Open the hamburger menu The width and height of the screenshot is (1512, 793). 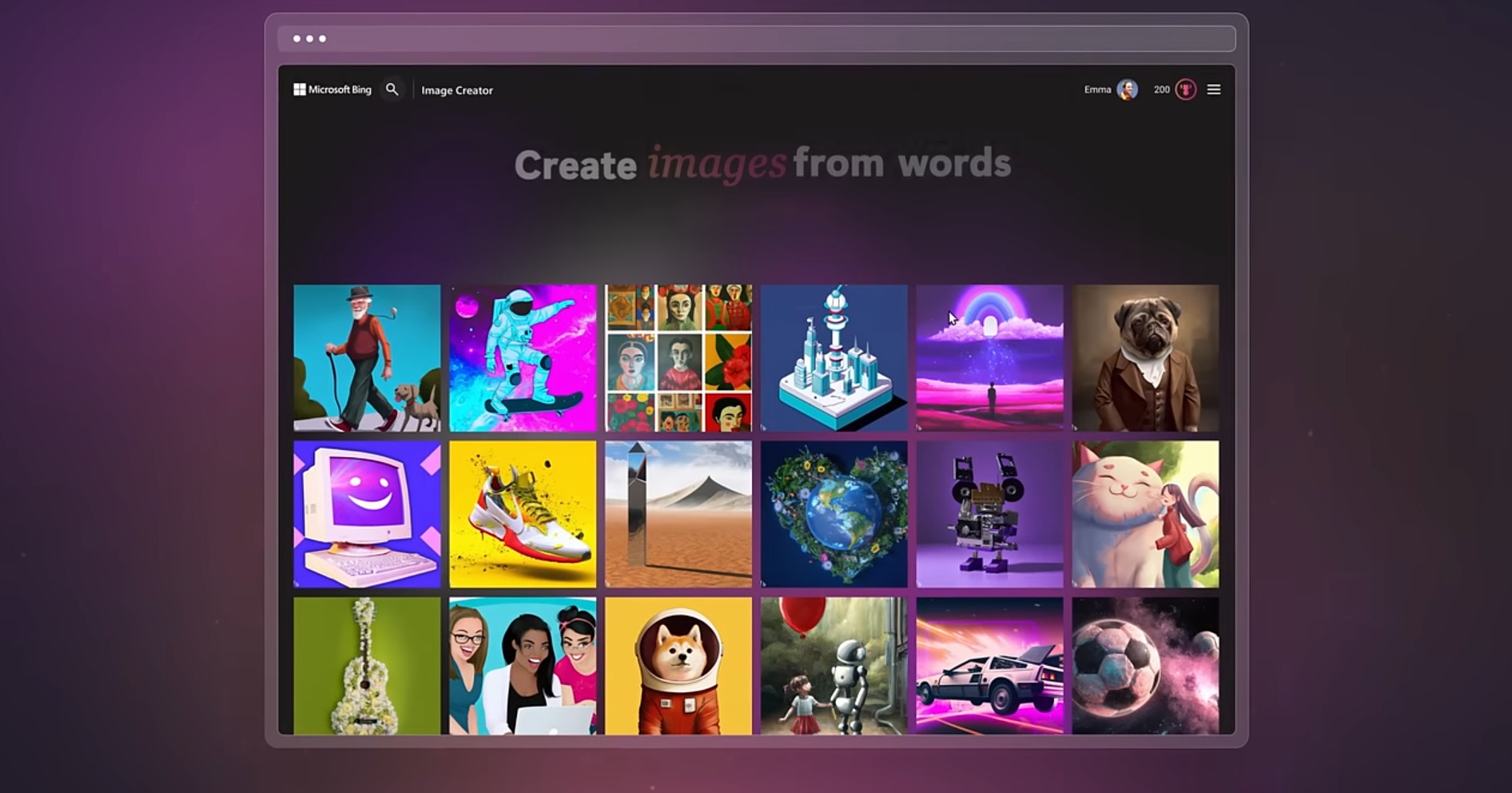coord(1214,90)
